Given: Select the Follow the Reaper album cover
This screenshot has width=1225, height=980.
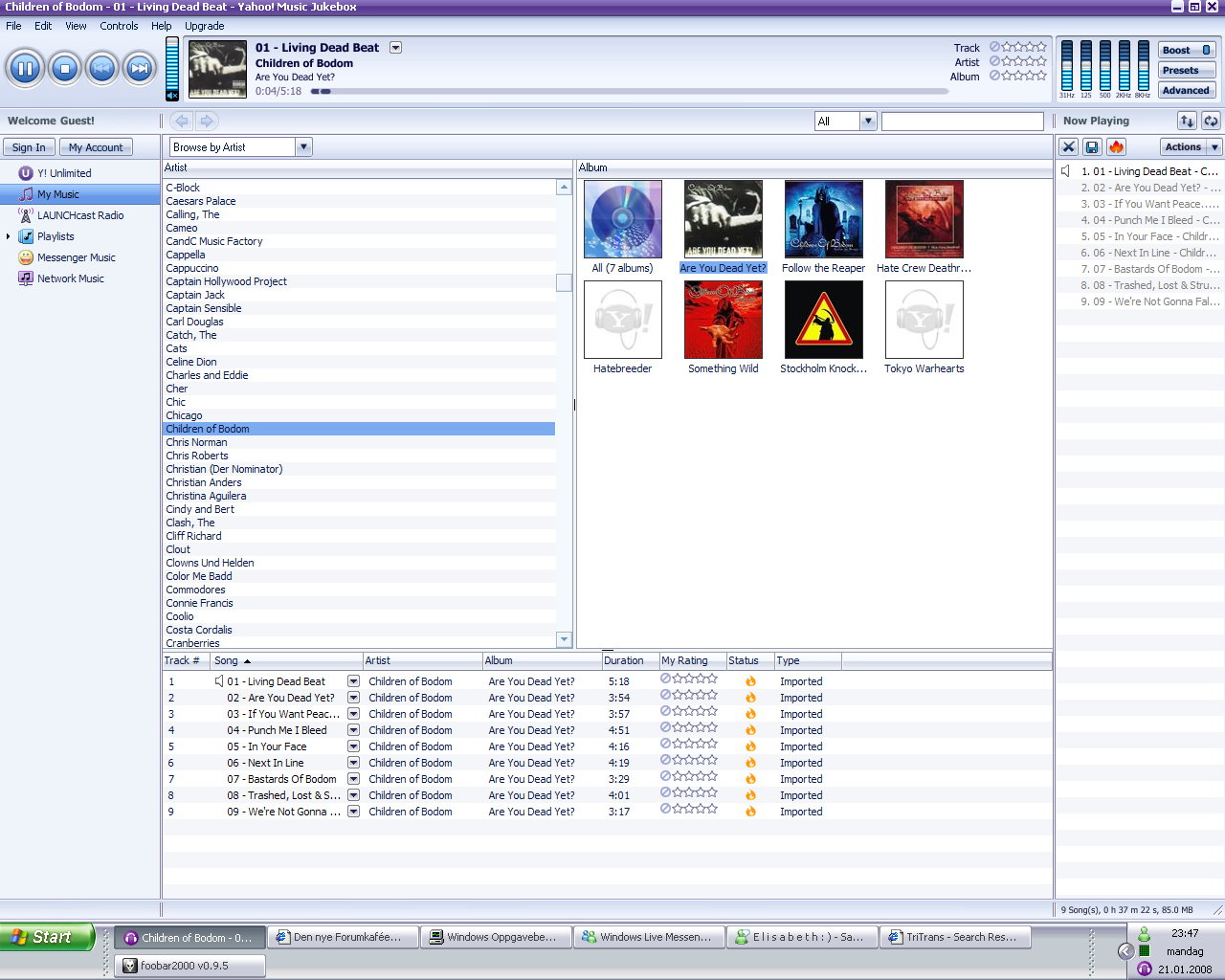Looking at the screenshot, I should click(x=823, y=219).
